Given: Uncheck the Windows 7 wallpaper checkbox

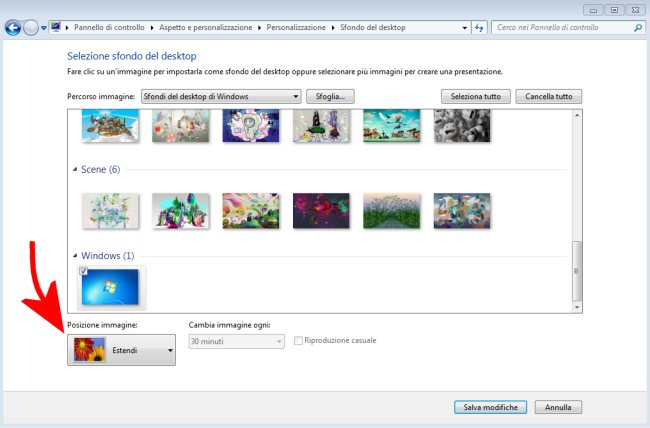Looking at the screenshot, I should (x=83, y=271).
